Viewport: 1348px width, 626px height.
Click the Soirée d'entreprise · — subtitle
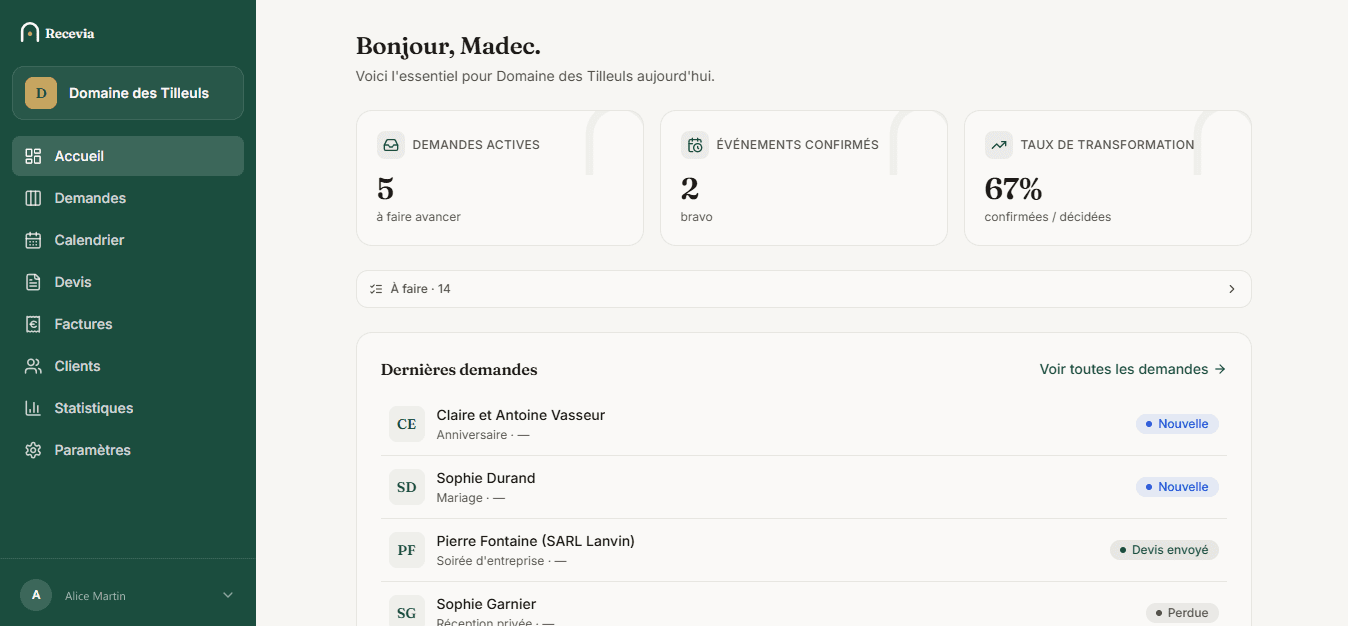click(502, 561)
